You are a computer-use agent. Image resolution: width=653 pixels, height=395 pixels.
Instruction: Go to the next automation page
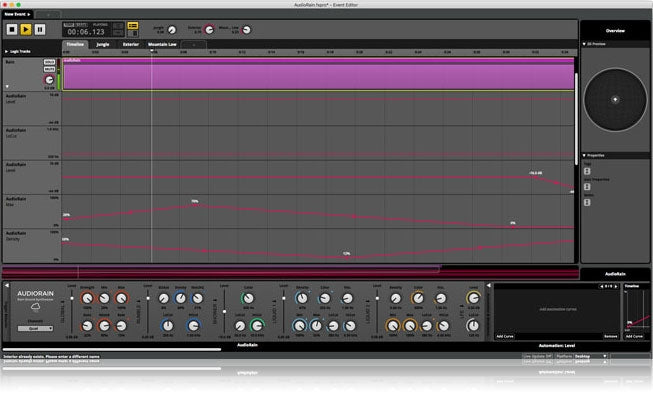(616, 286)
